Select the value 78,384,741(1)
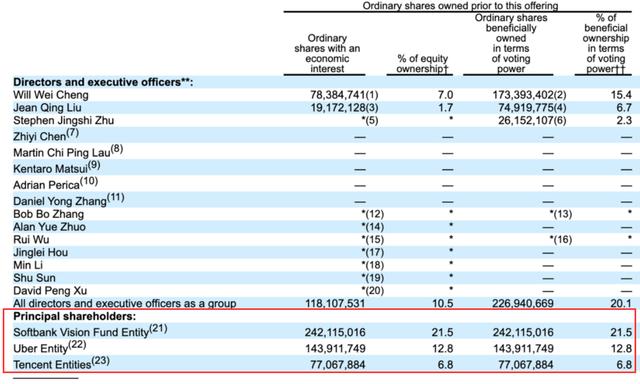 pos(344,95)
